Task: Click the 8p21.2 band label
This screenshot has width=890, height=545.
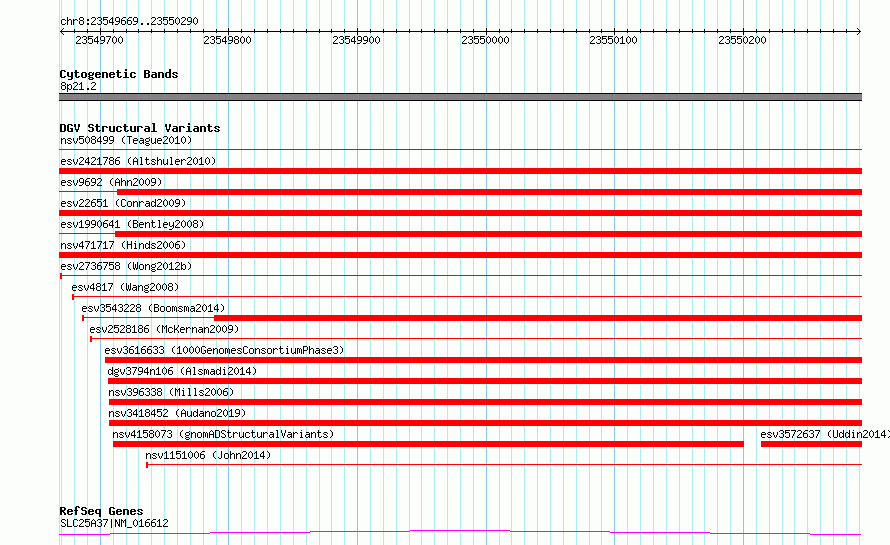Action: click(x=78, y=86)
